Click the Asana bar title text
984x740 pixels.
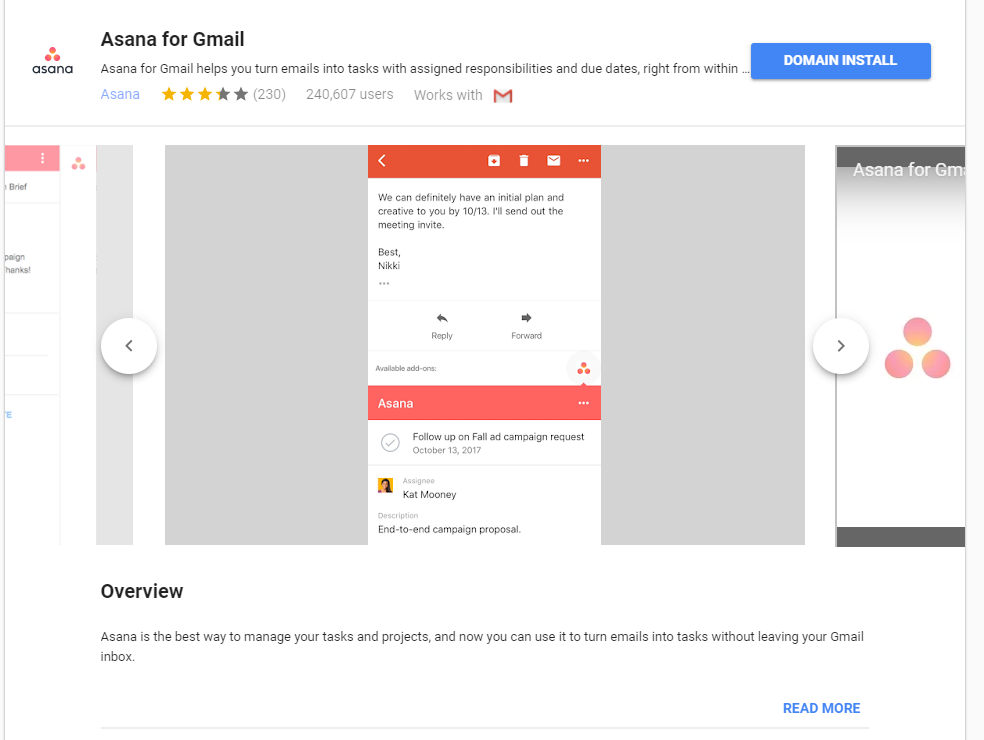395,404
